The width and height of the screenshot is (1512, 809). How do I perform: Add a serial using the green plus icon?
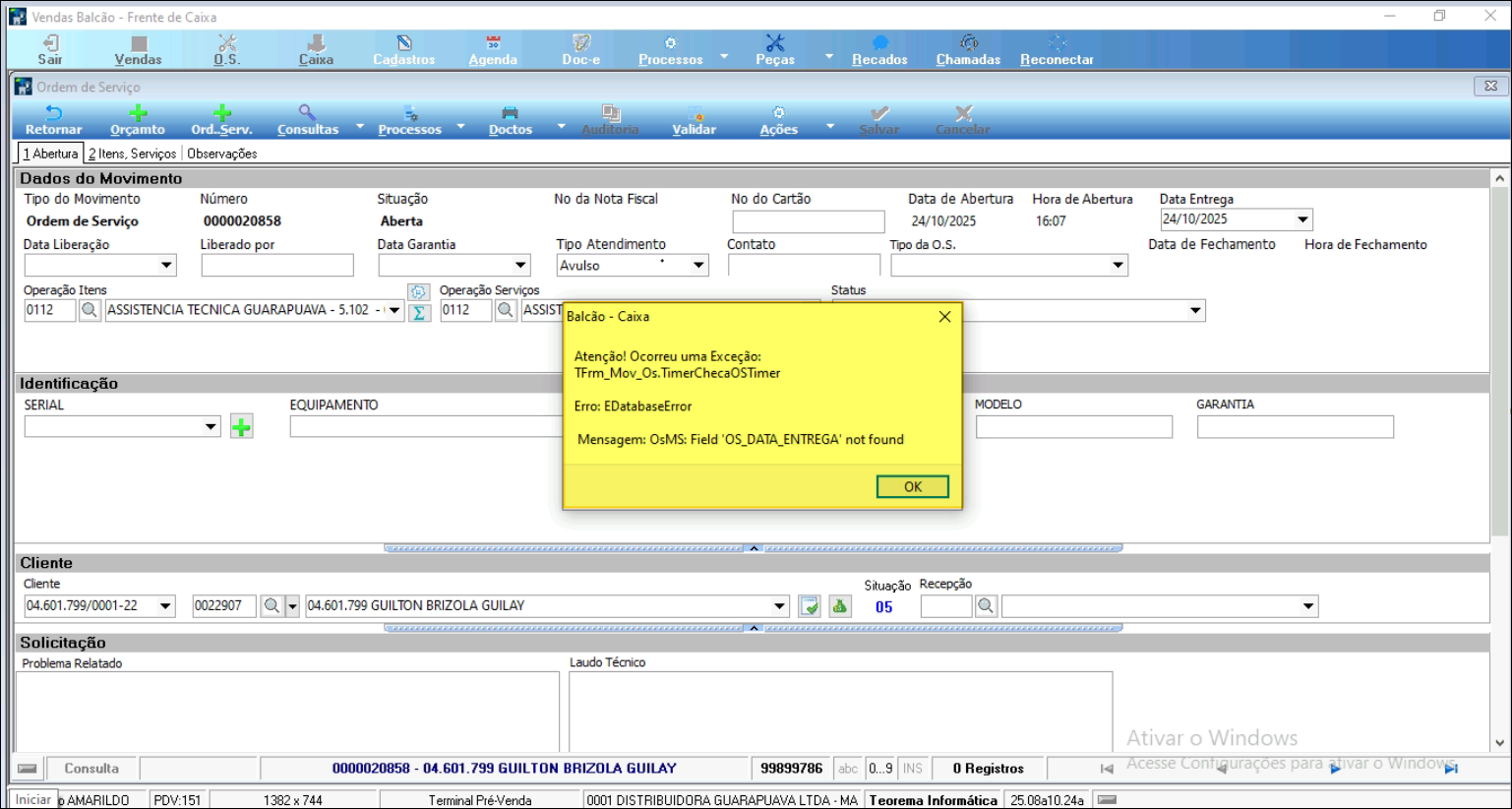(x=241, y=427)
